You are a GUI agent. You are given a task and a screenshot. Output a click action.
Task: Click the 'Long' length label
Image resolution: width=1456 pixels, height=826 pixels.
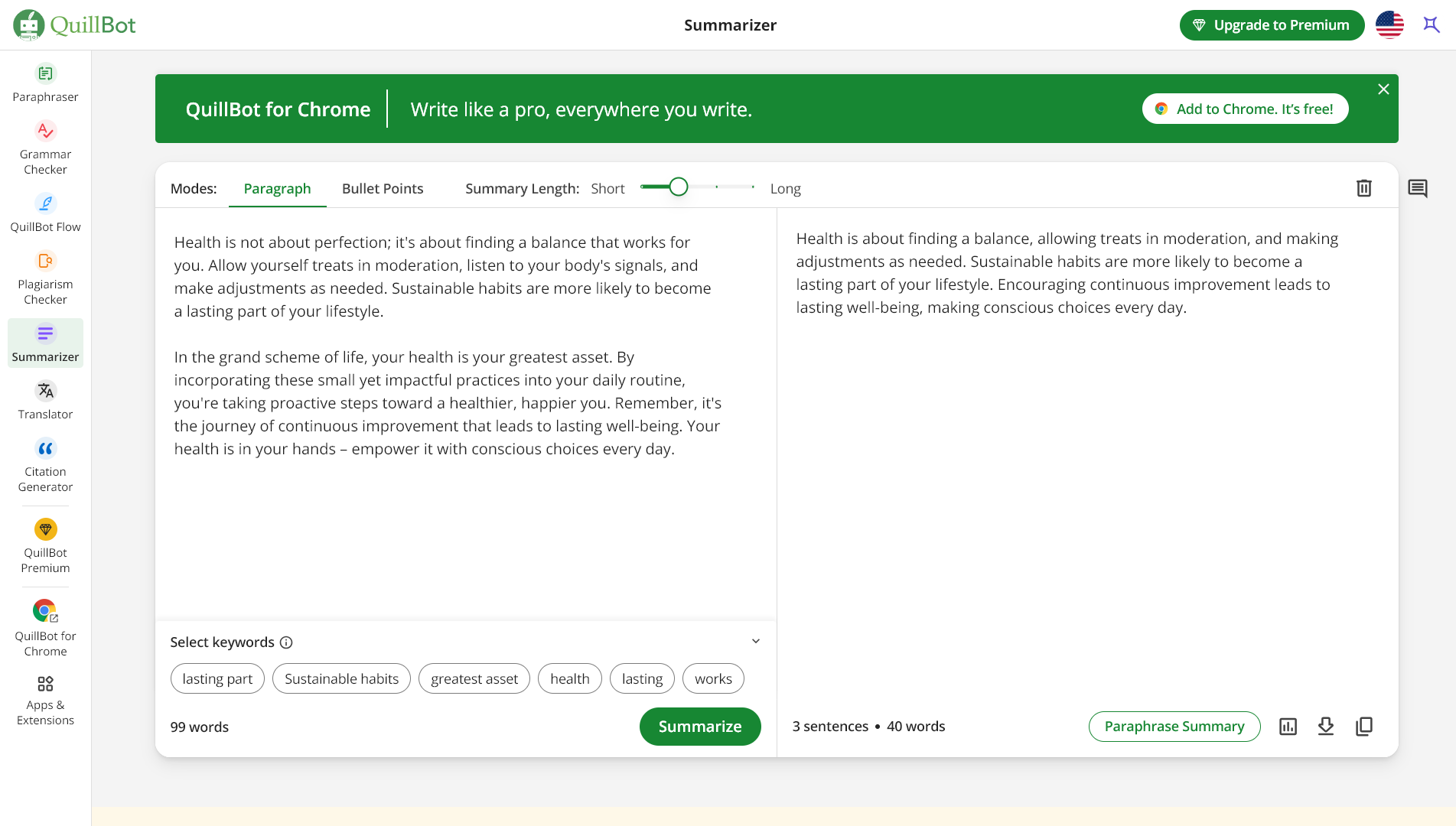(785, 189)
